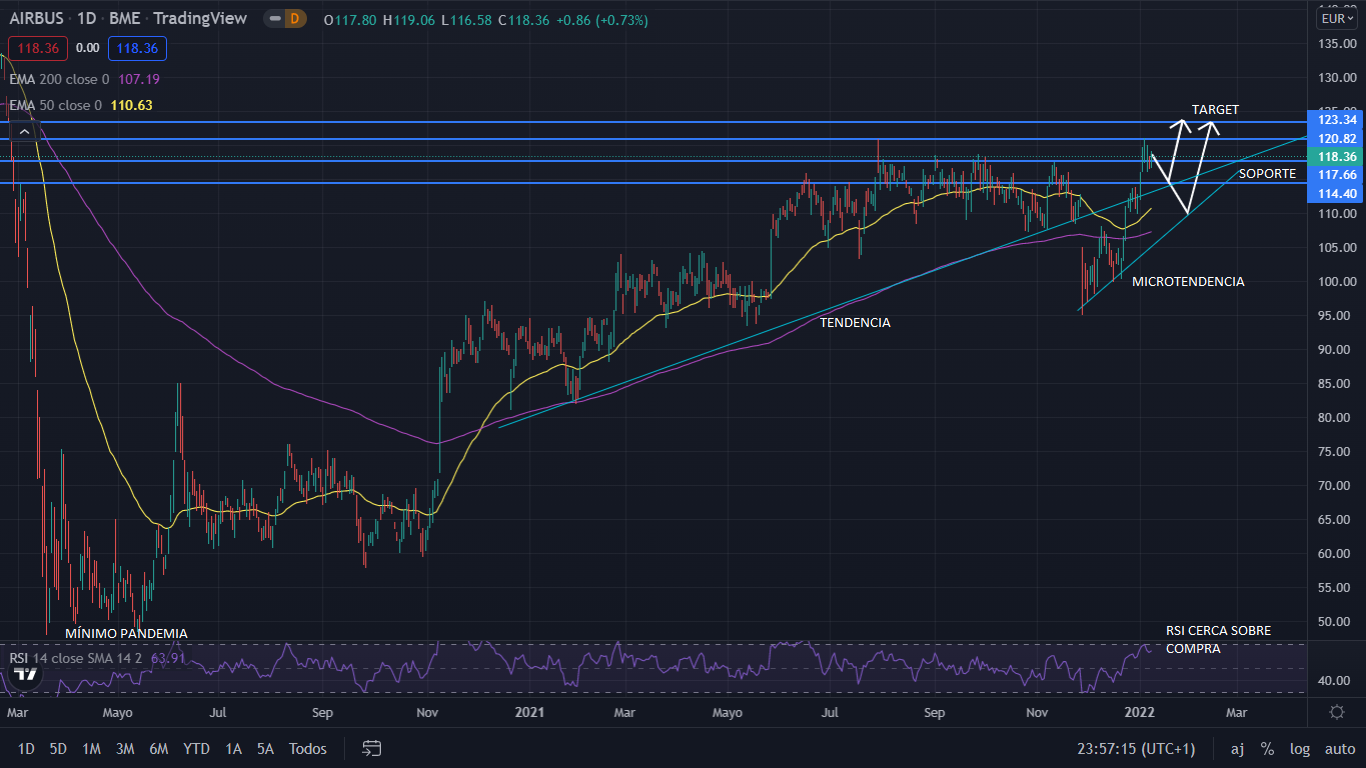This screenshot has width=1366, height=768.
Task: Click the 123.34 horizontal line price label
Action: (1336, 120)
